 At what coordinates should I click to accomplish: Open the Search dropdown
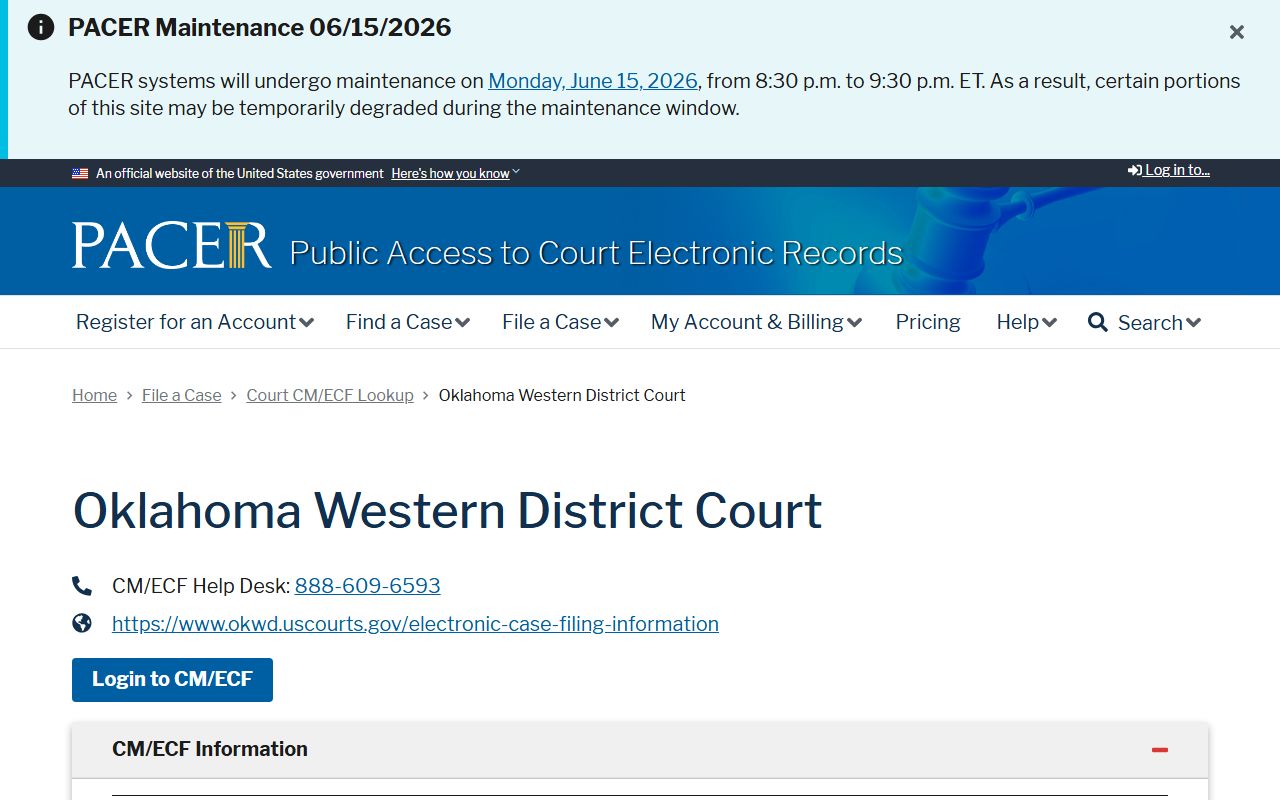(1159, 323)
